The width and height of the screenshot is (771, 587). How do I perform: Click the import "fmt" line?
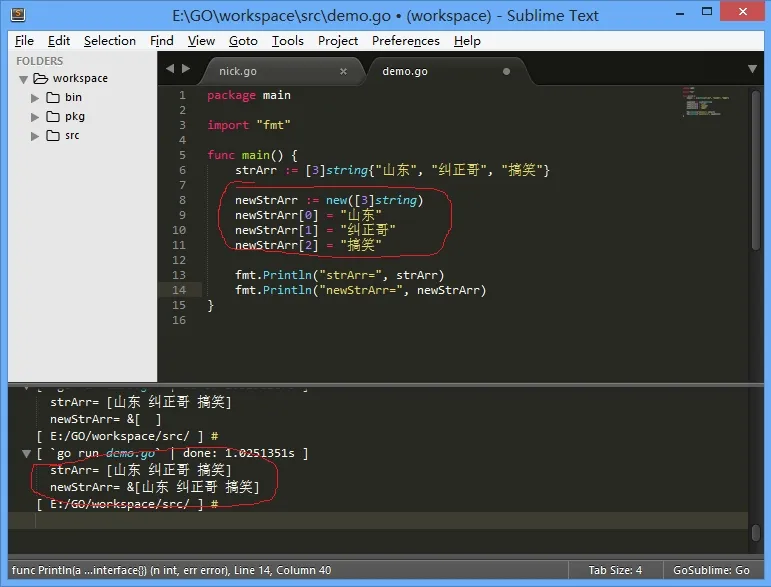click(x=249, y=125)
